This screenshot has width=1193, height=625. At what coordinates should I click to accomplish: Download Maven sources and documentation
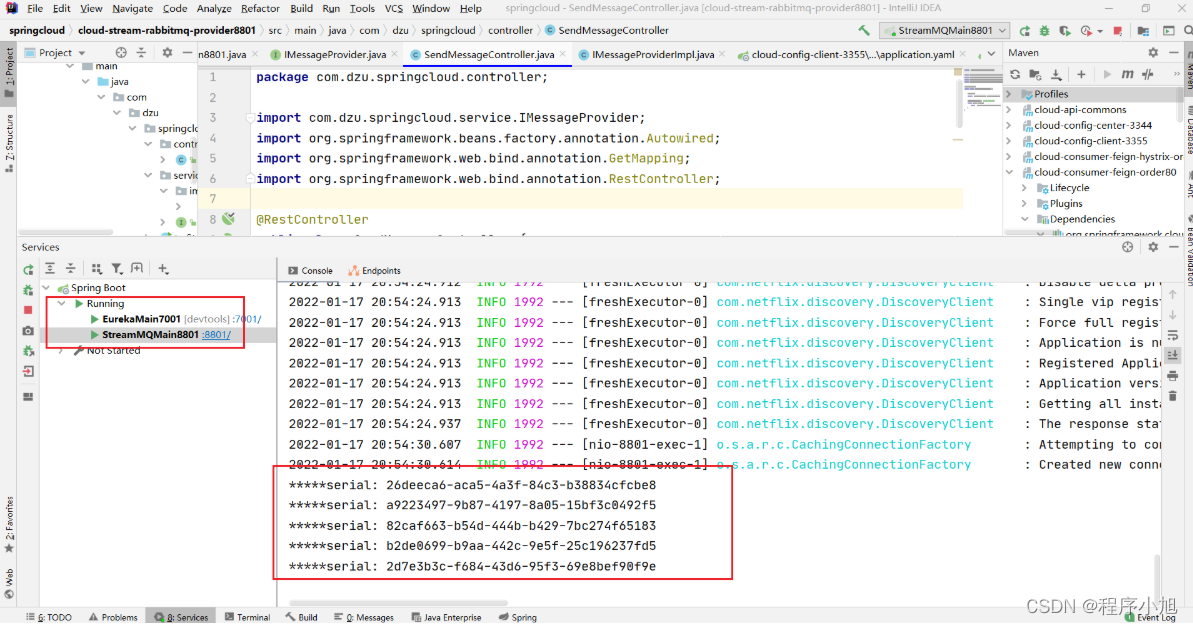(x=1056, y=74)
